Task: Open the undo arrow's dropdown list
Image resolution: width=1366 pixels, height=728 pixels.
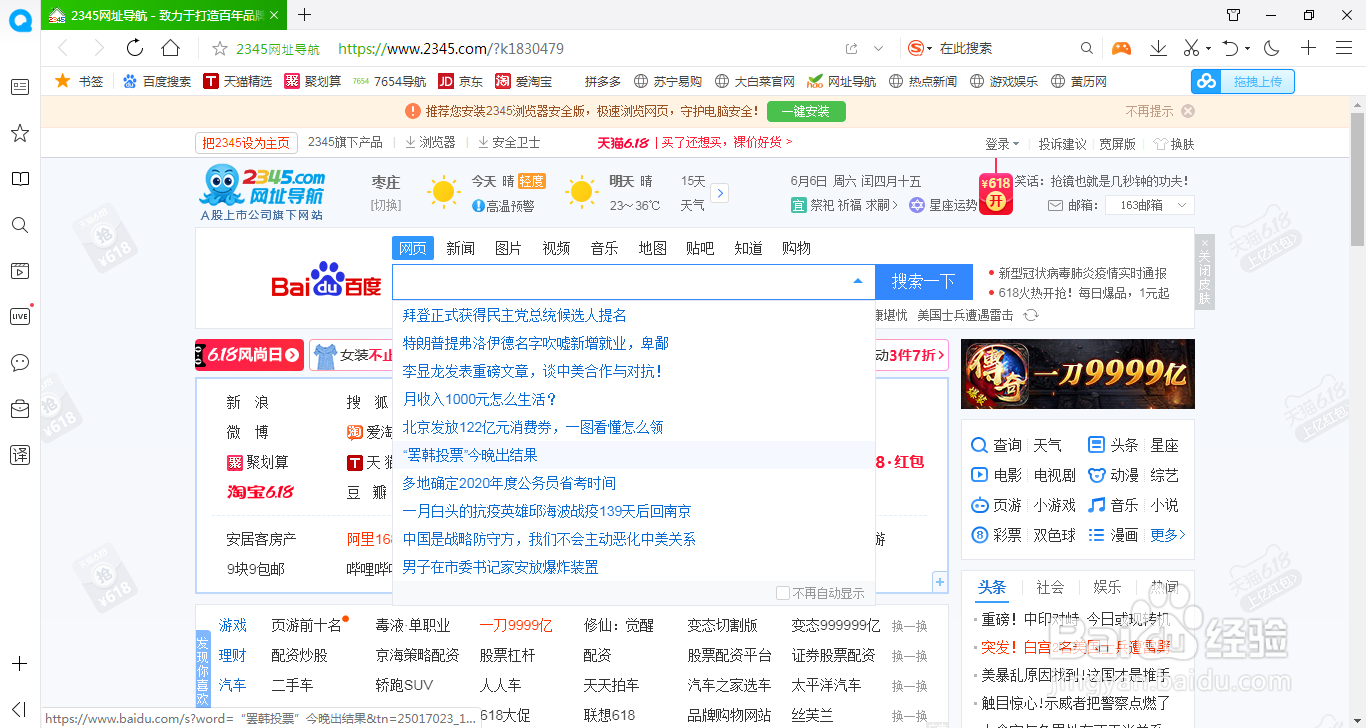Action: pyautogui.click(x=1247, y=49)
